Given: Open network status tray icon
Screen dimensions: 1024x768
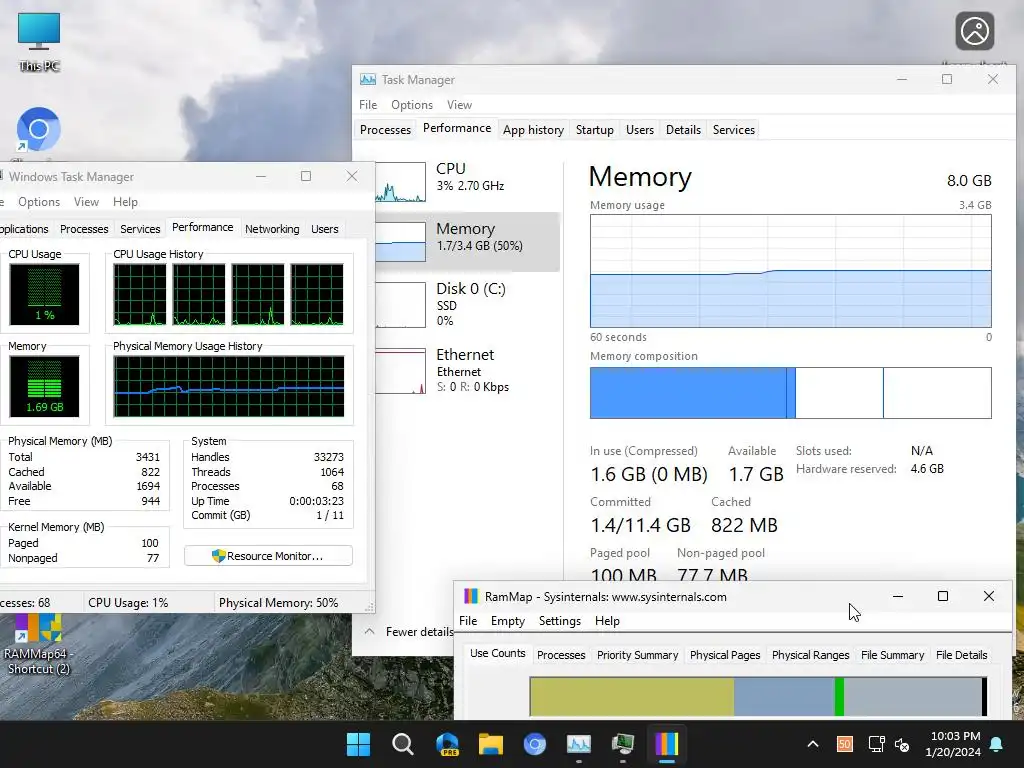Looking at the screenshot, I should tap(876, 744).
